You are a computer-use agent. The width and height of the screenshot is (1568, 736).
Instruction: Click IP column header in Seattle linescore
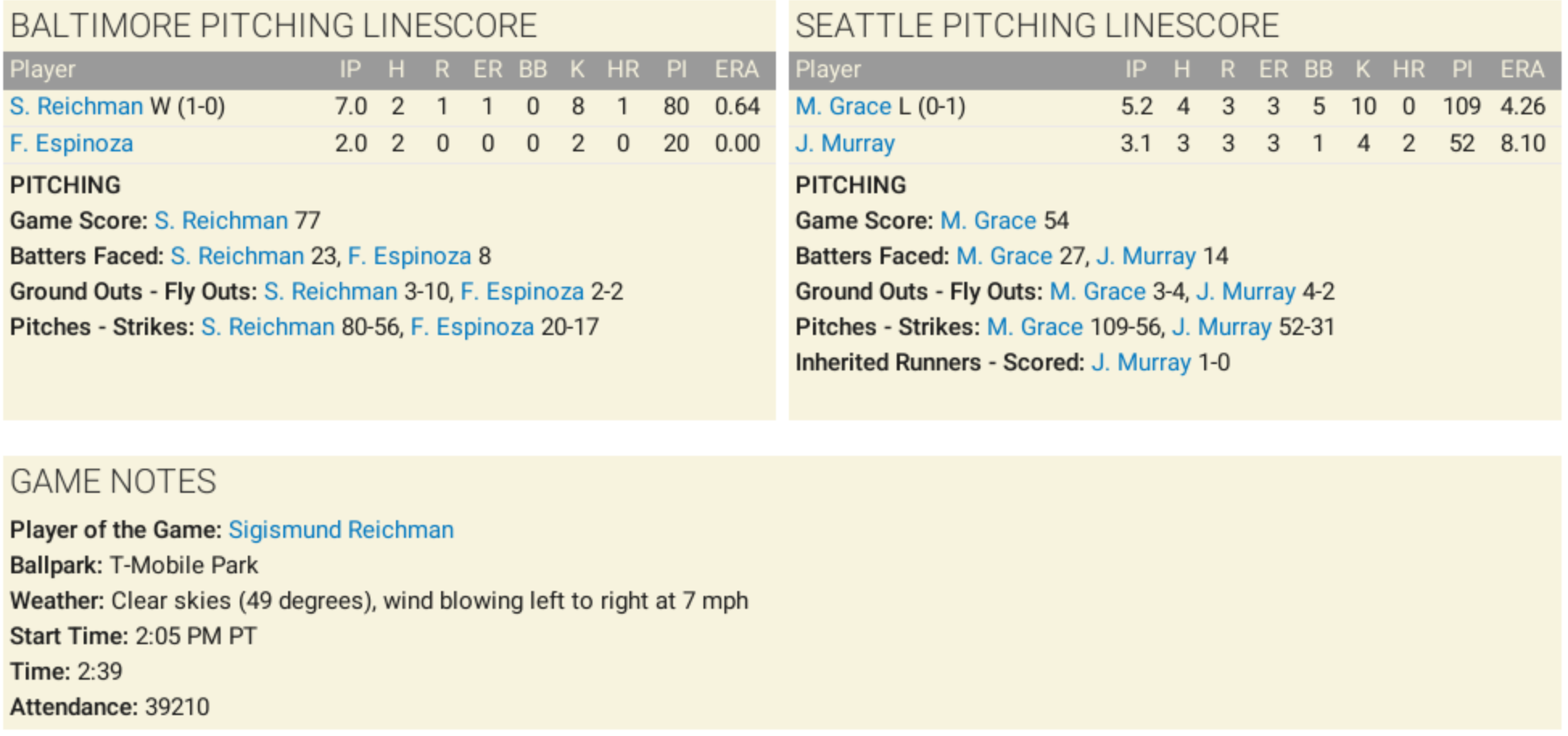(1135, 70)
